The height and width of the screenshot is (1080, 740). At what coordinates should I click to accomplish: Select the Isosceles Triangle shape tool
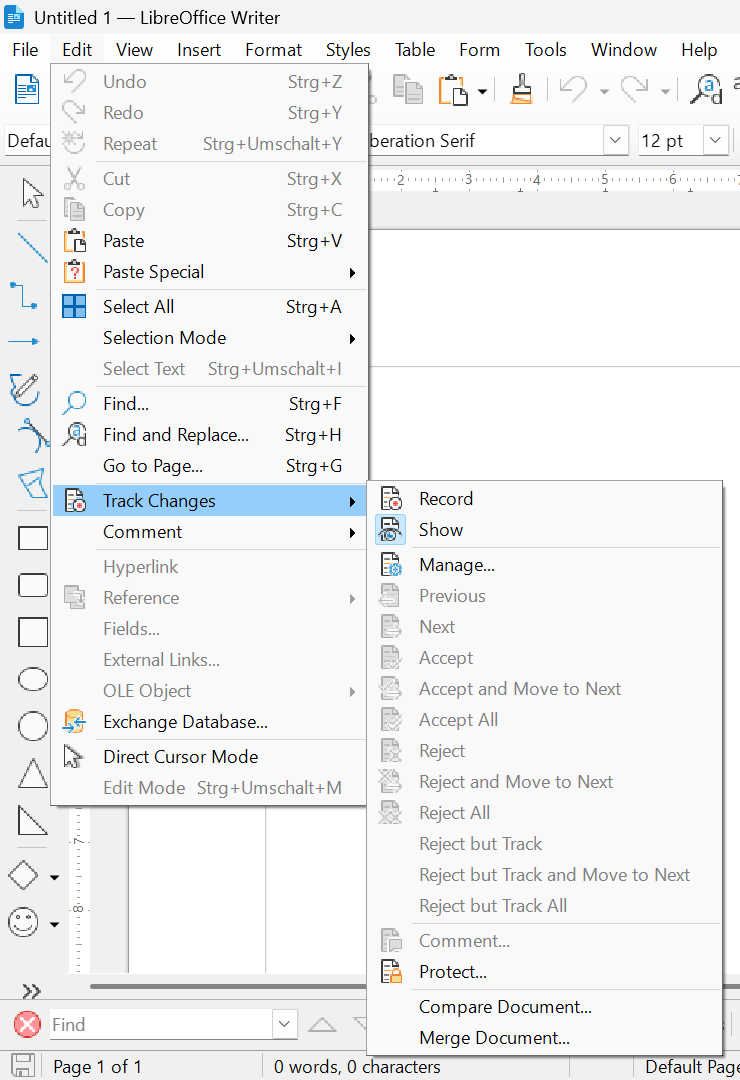coord(33,773)
